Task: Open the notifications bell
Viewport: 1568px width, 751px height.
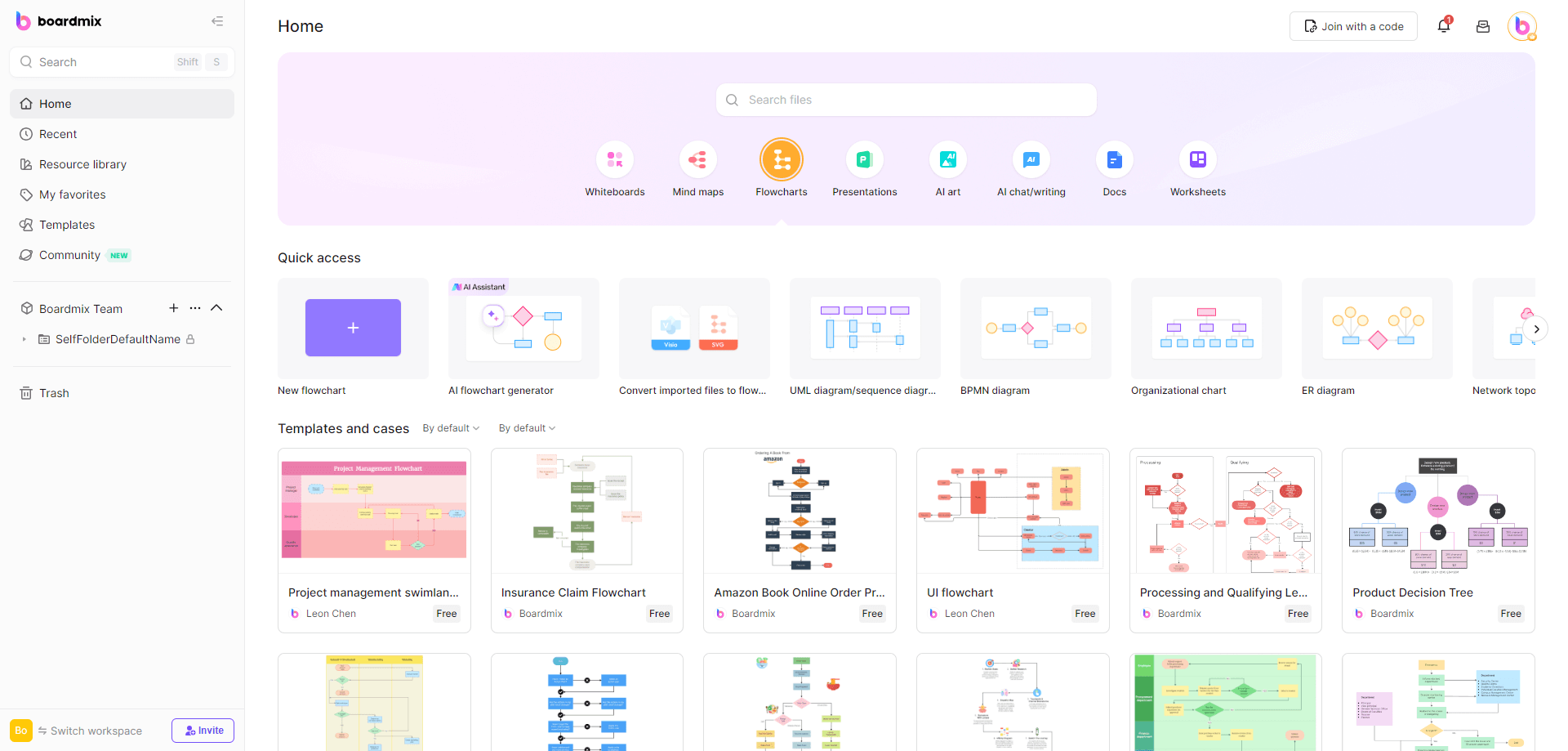Action: [1444, 26]
